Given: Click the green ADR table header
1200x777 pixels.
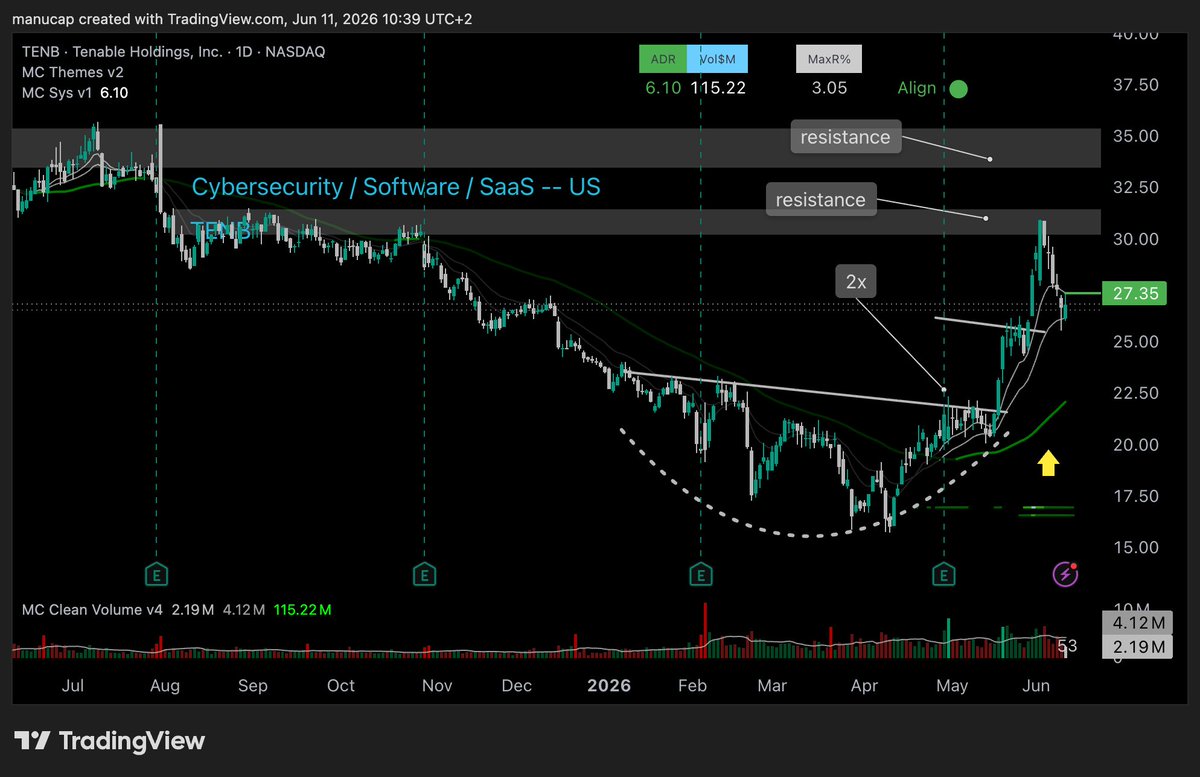Looking at the screenshot, I should (x=663, y=59).
